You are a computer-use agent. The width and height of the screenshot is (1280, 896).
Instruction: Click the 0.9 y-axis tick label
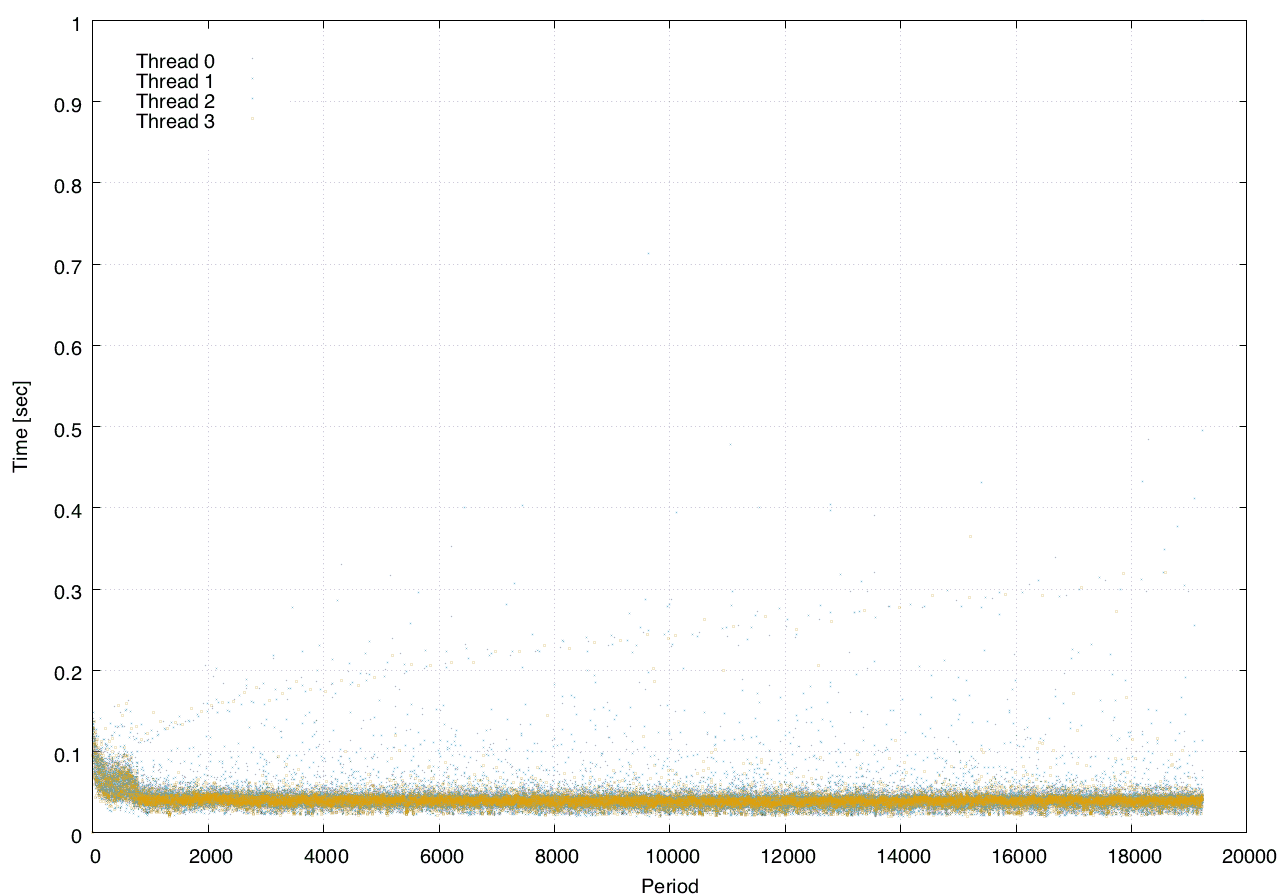[x=68, y=102]
